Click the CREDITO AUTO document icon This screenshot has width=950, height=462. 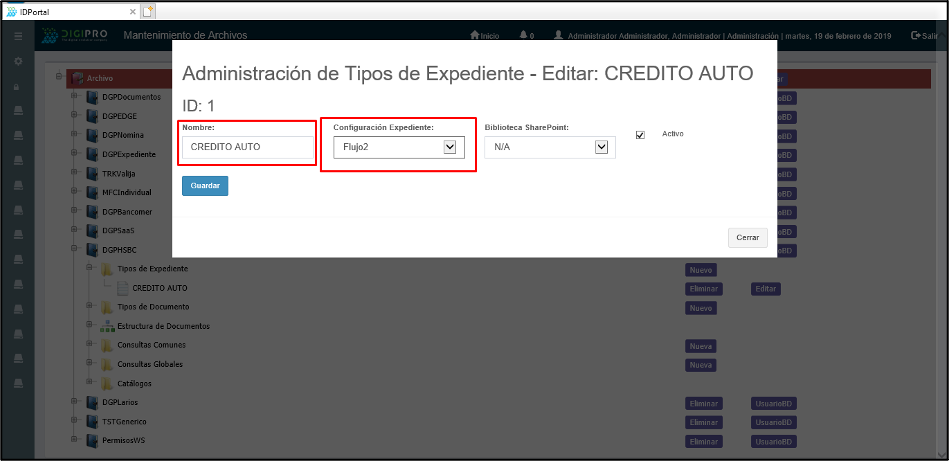click(123, 288)
